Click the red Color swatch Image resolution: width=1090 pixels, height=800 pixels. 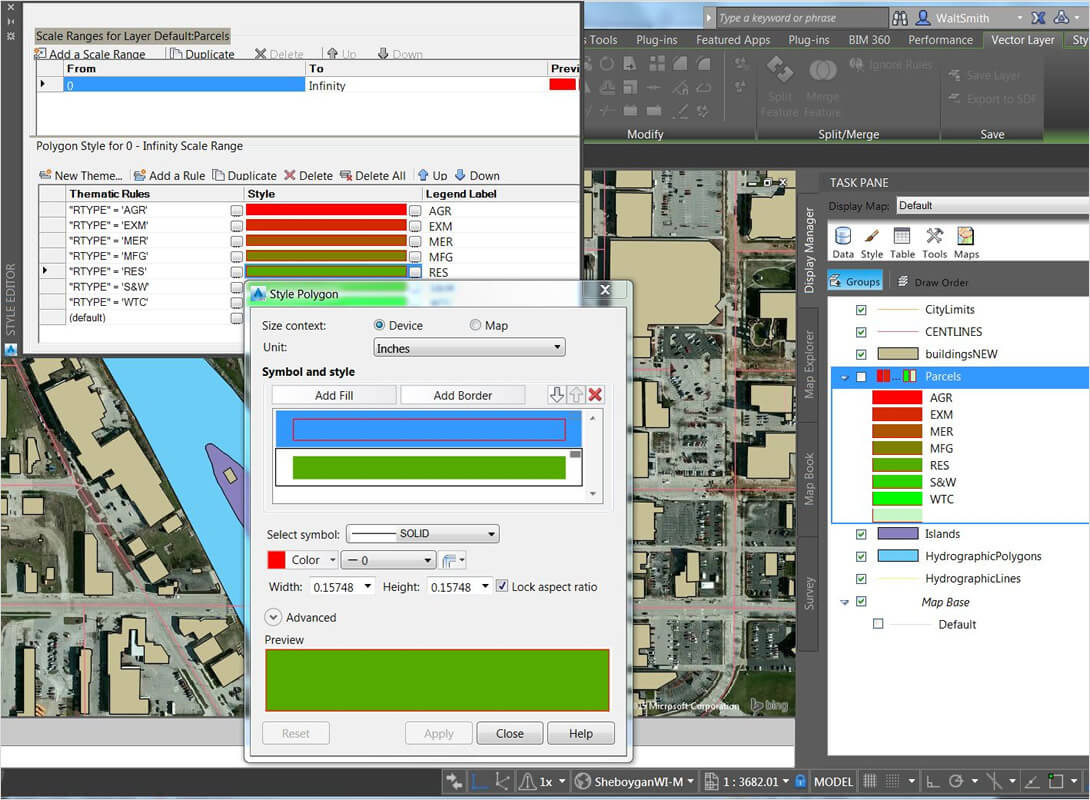(277, 560)
